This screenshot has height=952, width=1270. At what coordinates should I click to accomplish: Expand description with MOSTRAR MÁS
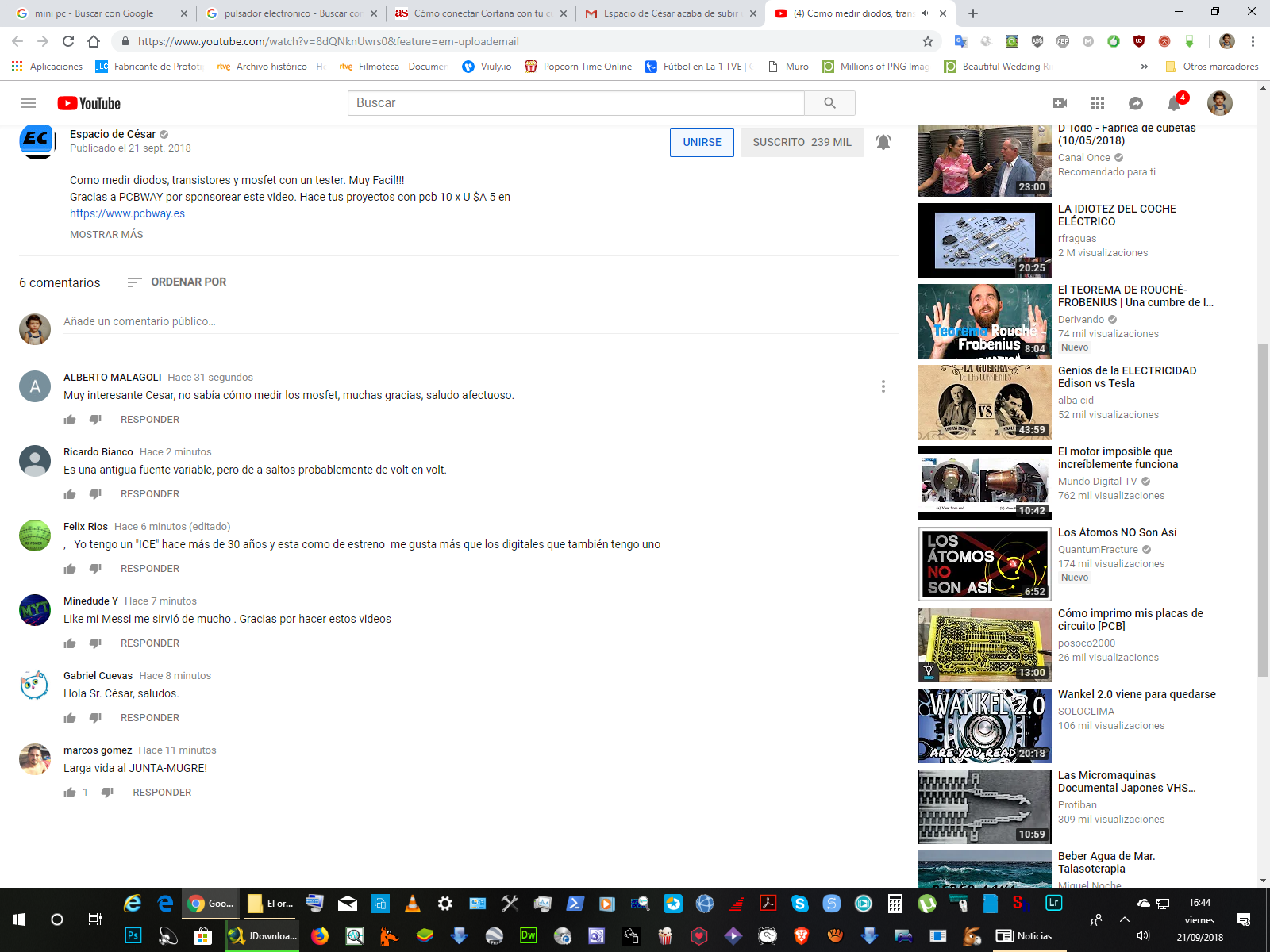[x=106, y=235]
